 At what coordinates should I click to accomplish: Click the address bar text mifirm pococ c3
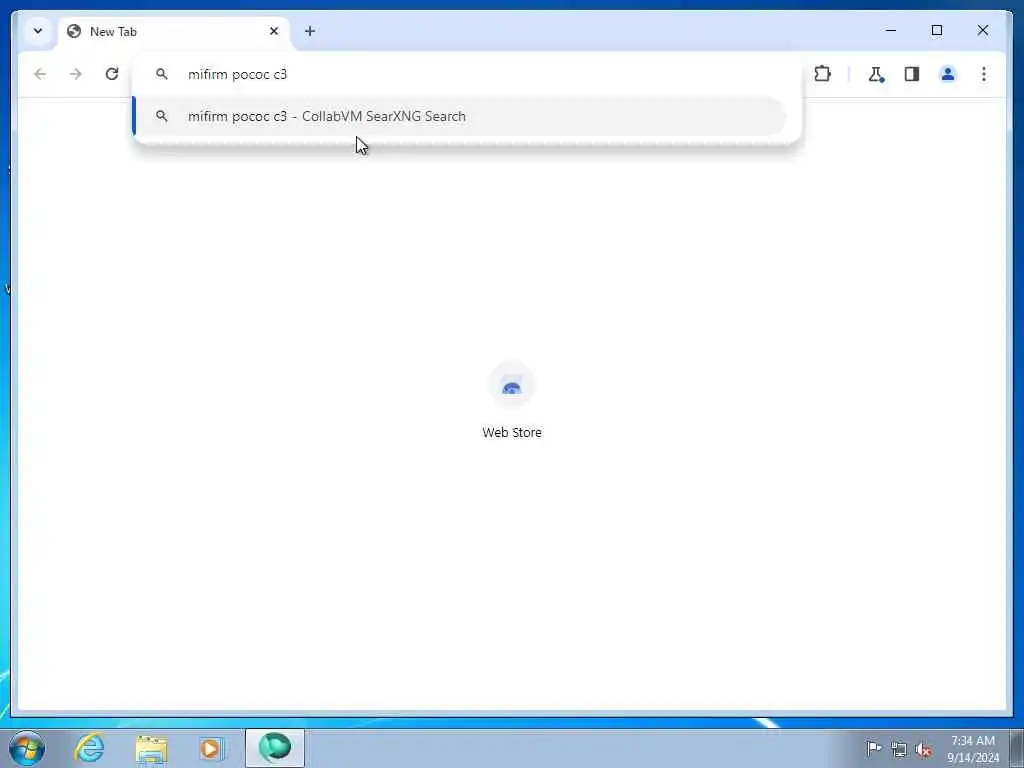click(237, 74)
